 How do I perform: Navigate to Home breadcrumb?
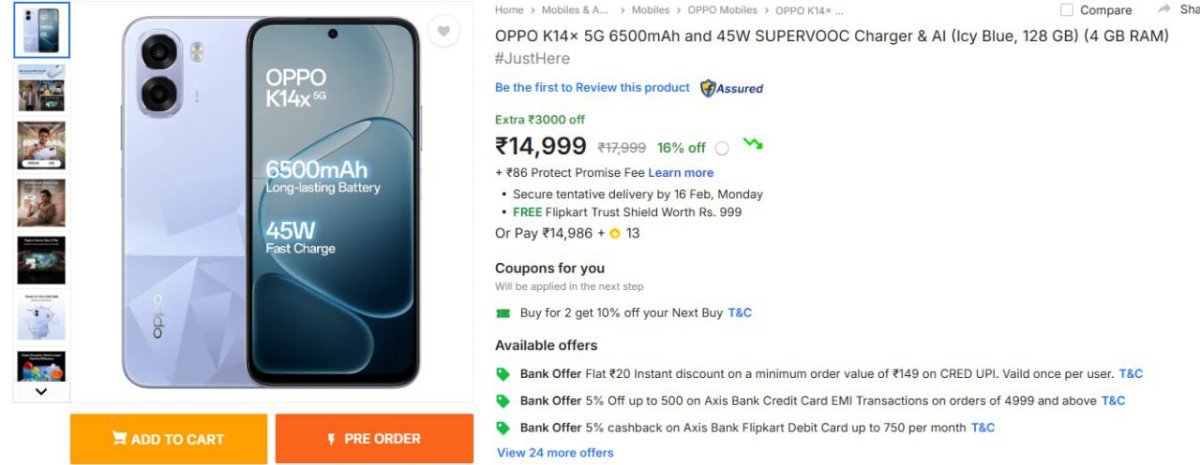click(509, 10)
